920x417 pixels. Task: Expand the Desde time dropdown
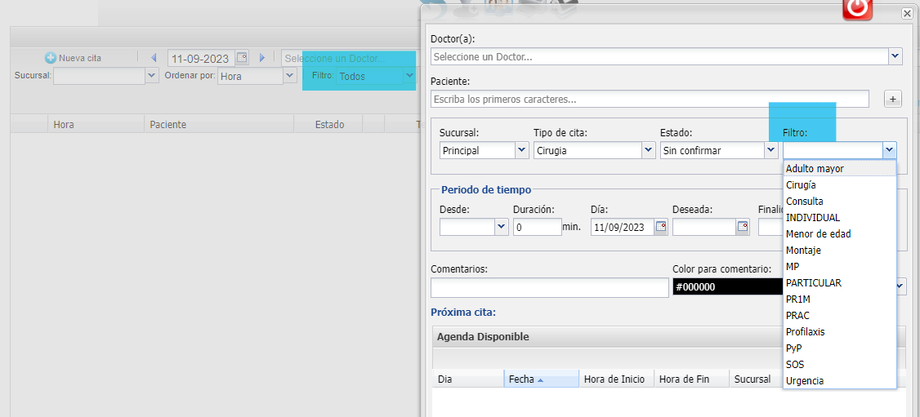coord(501,227)
